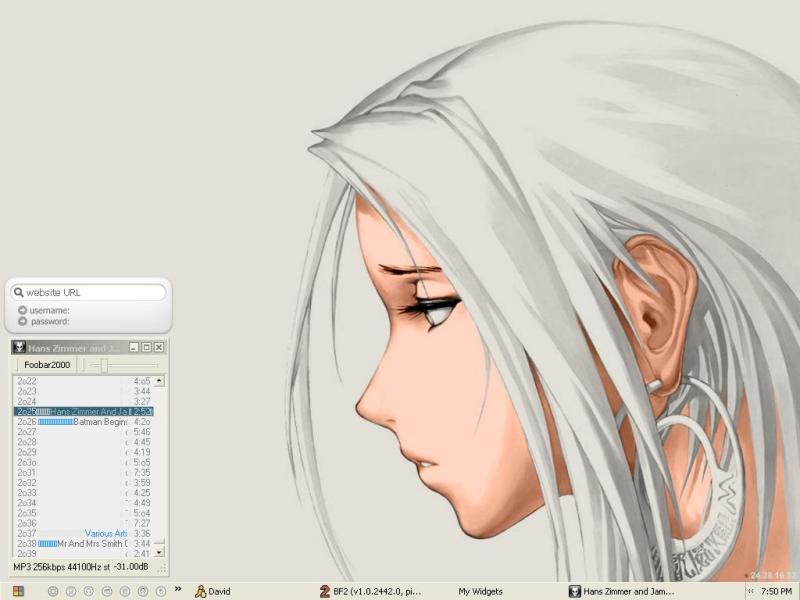Click the first round quick-launch icon
Viewport: 800px width, 600px height.
pos(53,591)
